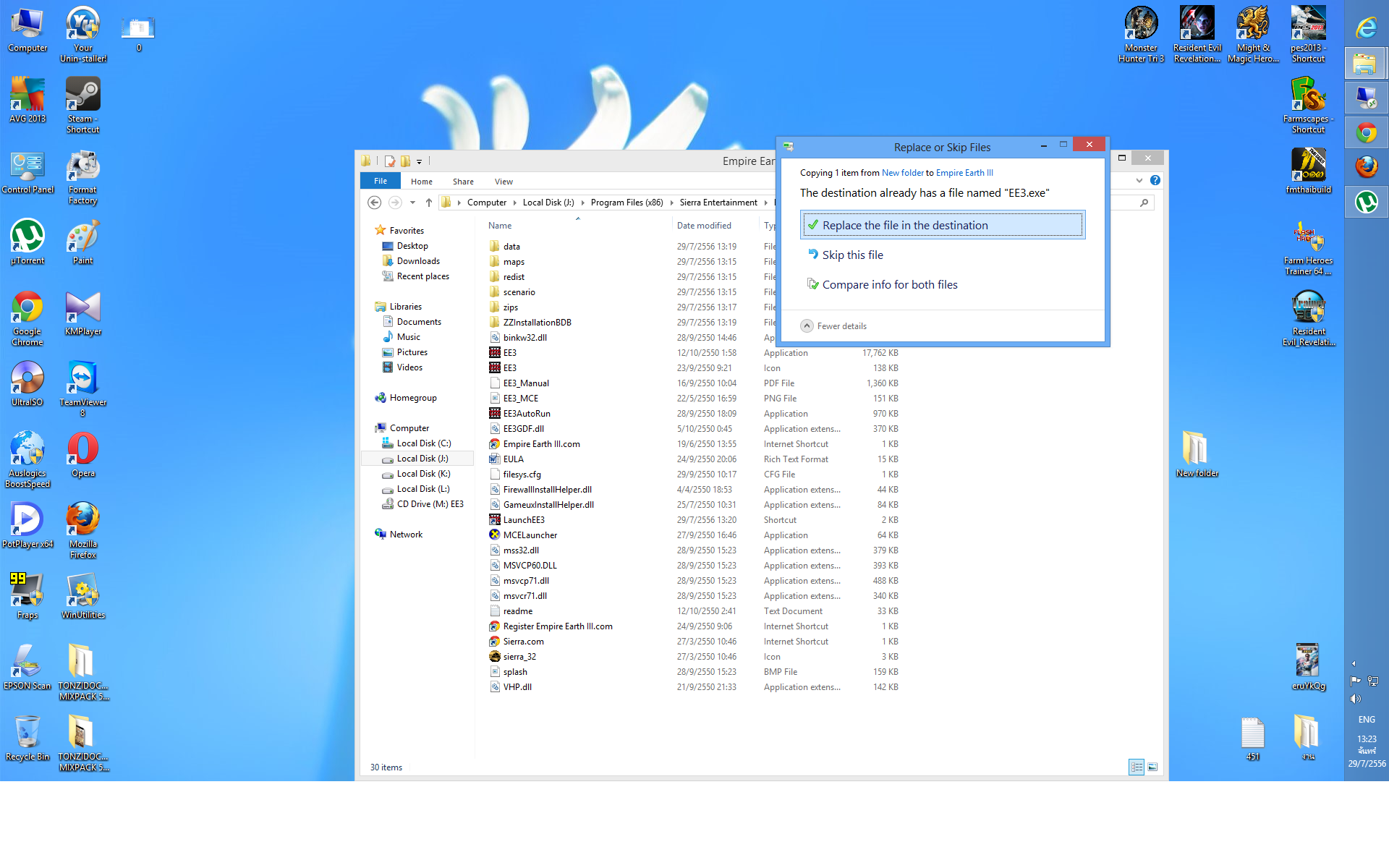Viewport: 1389px width, 868px height.
Task: Expand the ribbon with the chevron
Action: pos(1139,180)
